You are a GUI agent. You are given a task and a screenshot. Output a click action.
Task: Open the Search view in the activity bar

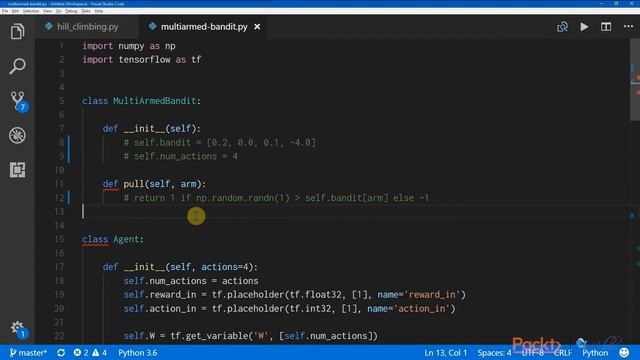pyautogui.click(x=17, y=66)
